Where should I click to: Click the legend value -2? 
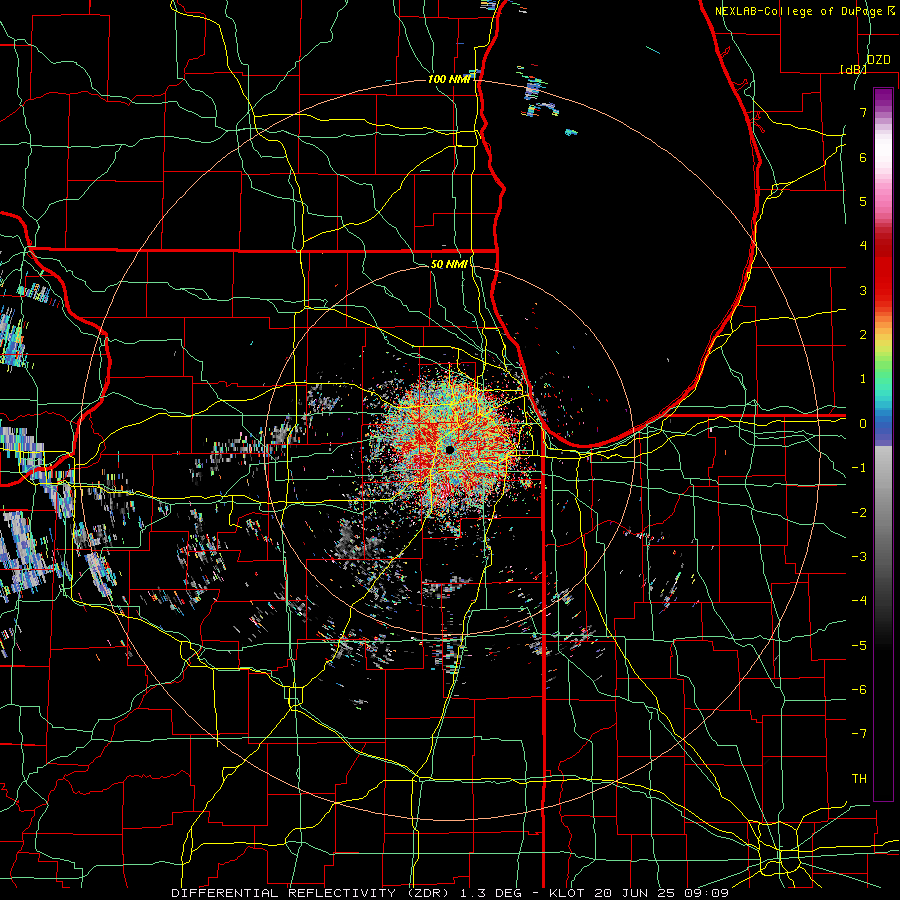click(x=859, y=513)
